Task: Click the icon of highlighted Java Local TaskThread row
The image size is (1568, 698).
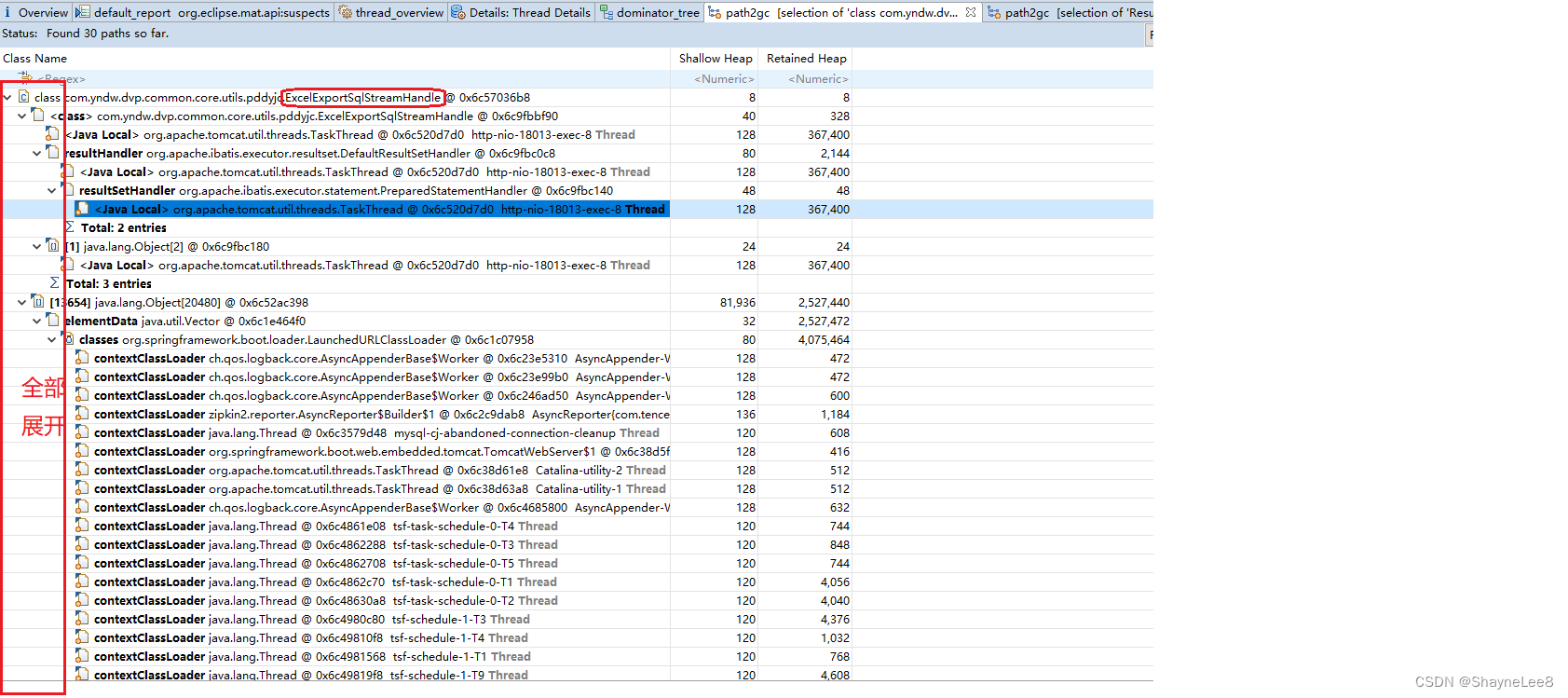Action: pos(83,209)
